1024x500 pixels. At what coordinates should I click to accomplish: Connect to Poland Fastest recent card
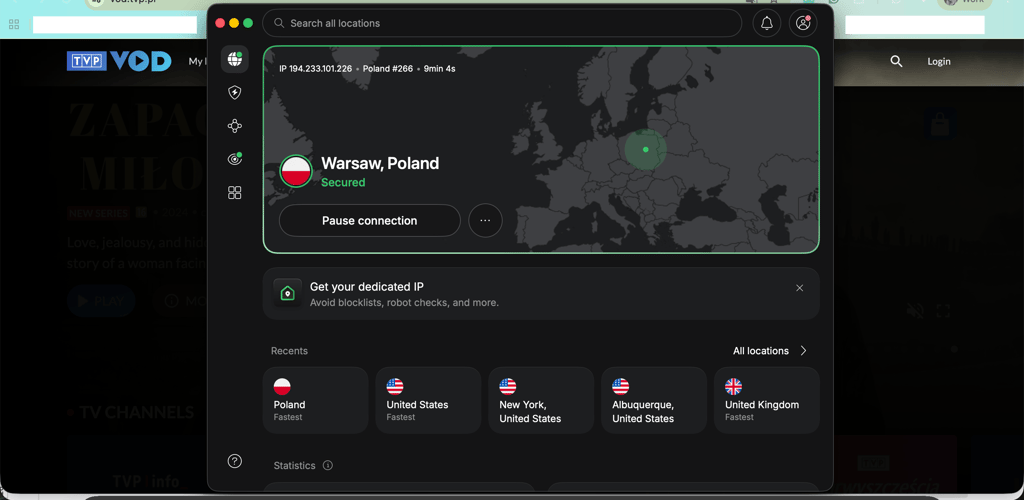[315, 400]
